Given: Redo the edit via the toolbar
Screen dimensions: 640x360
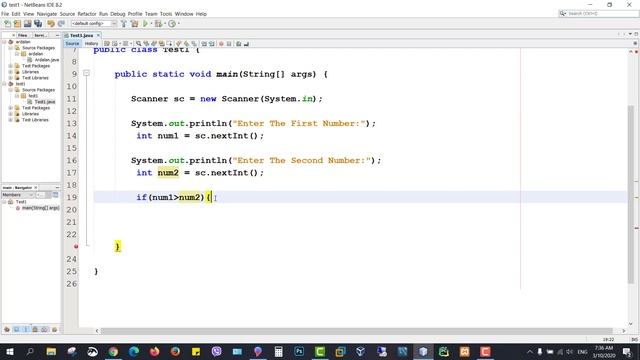Looking at the screenshot, I should (x=61, y=24).
